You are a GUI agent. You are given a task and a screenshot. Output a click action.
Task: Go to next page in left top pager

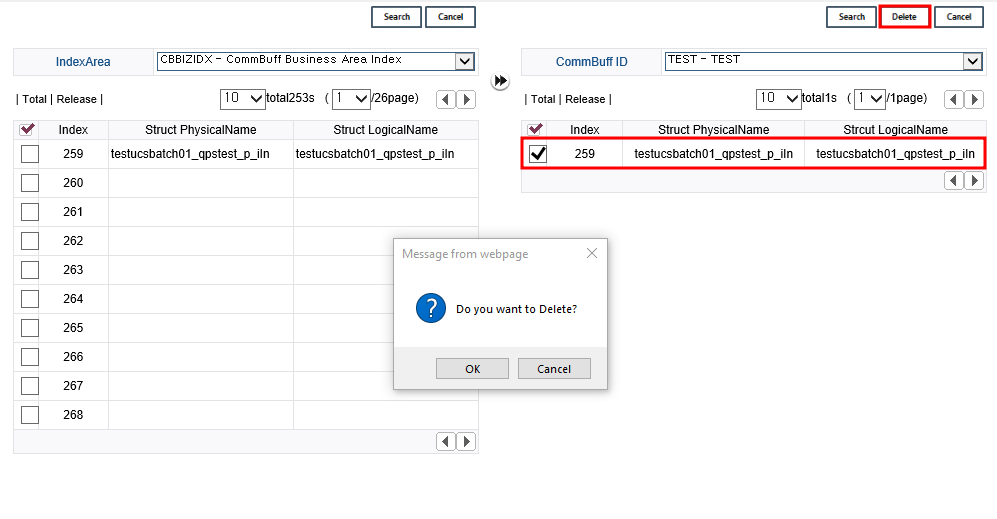(467, 99)
